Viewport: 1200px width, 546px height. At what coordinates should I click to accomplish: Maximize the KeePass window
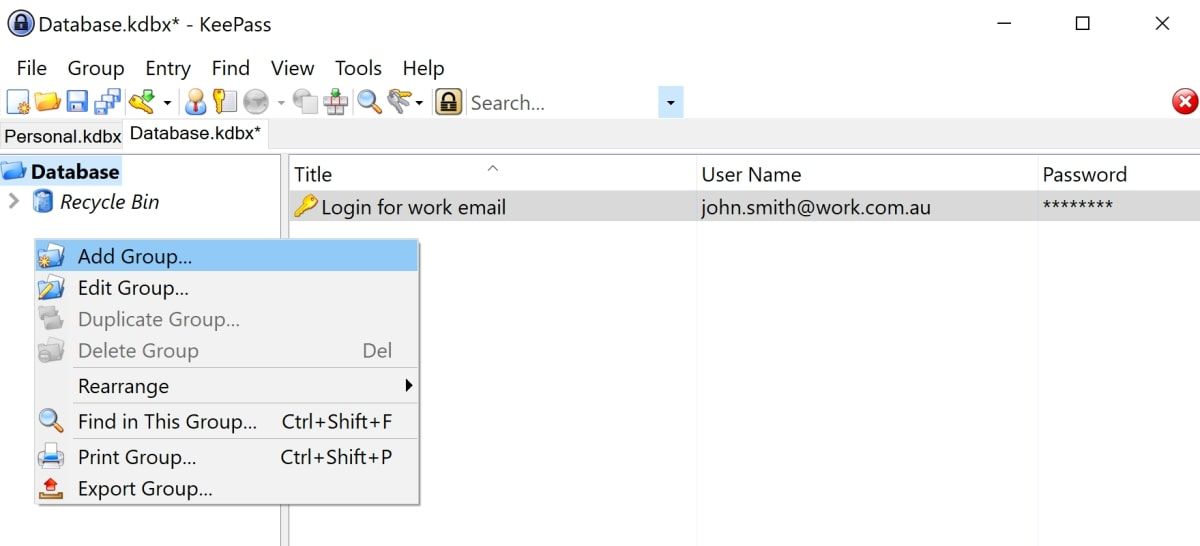tap(1082, 23)
